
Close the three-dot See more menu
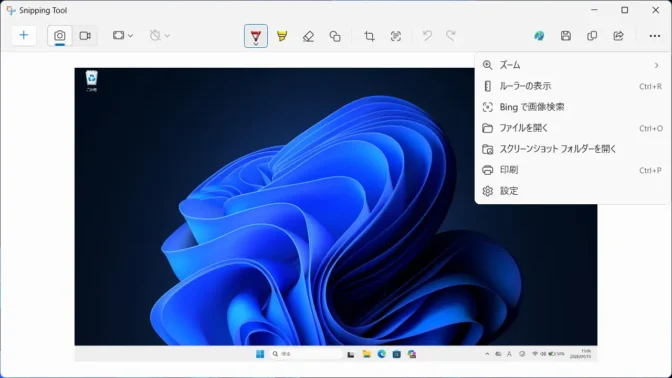tap(654, 36)
